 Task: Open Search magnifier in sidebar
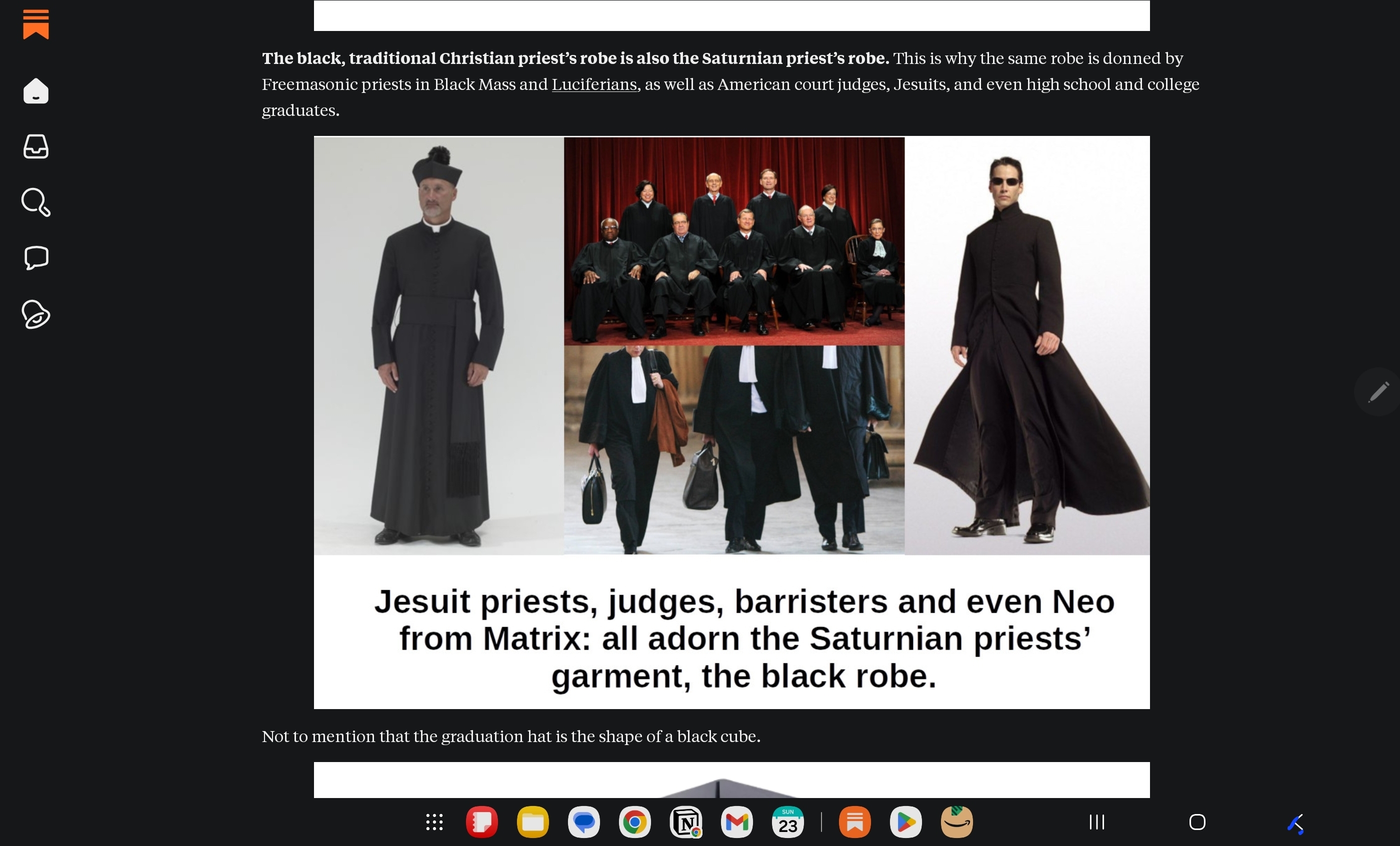(36, 202)
